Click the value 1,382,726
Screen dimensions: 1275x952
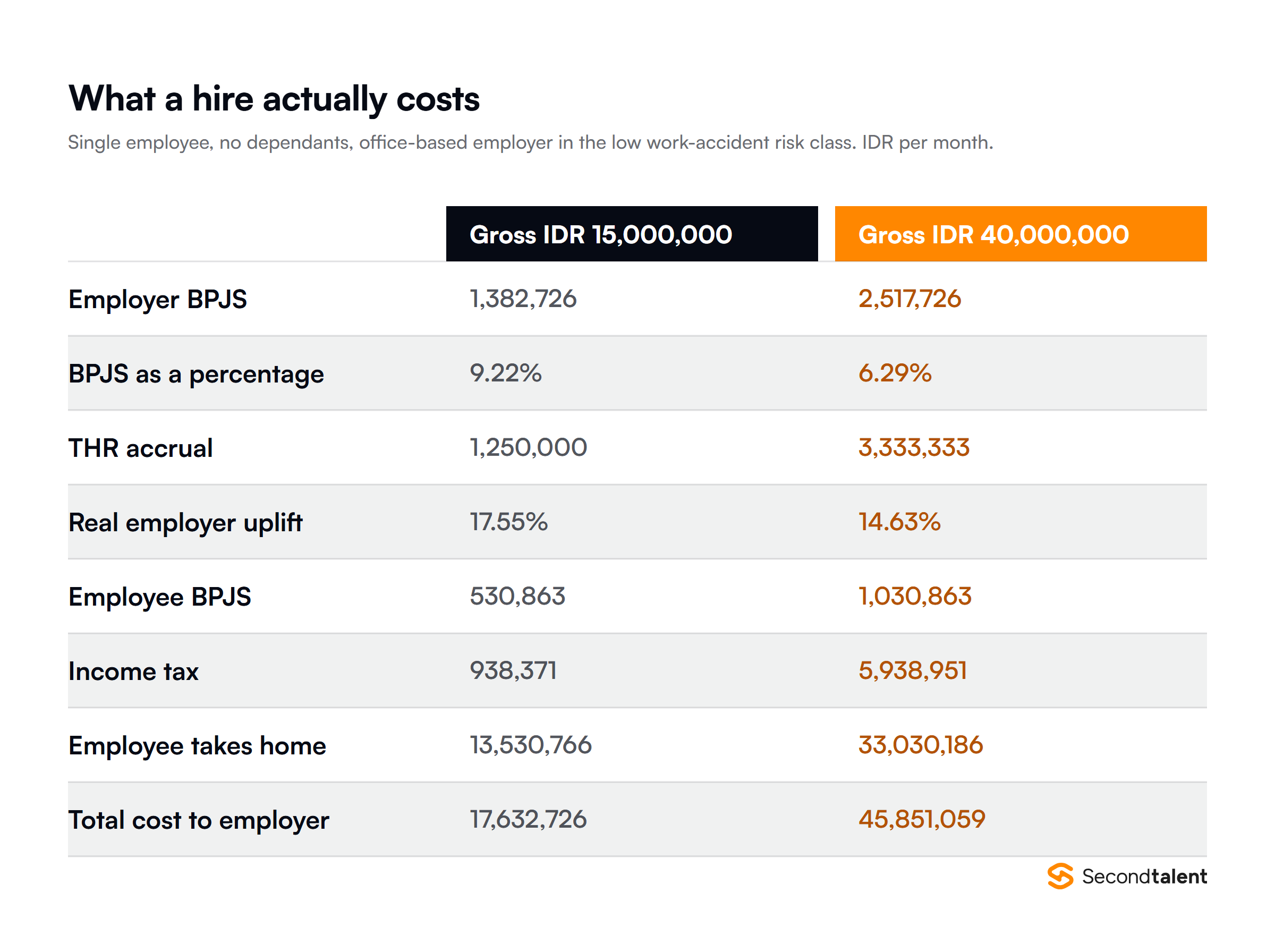pos(523,299)
